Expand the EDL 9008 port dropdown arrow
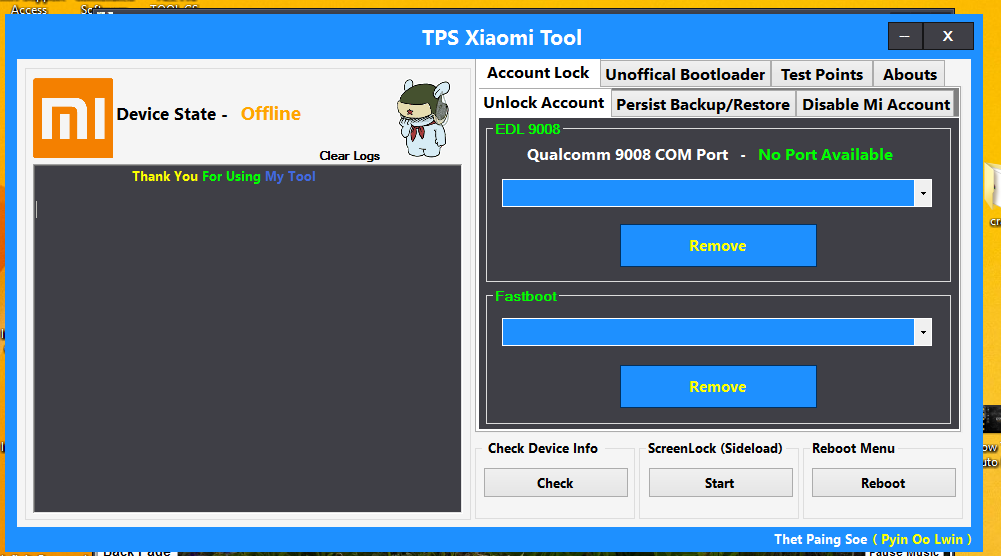The image size is (1001, 556). click(x=923, y=193)
